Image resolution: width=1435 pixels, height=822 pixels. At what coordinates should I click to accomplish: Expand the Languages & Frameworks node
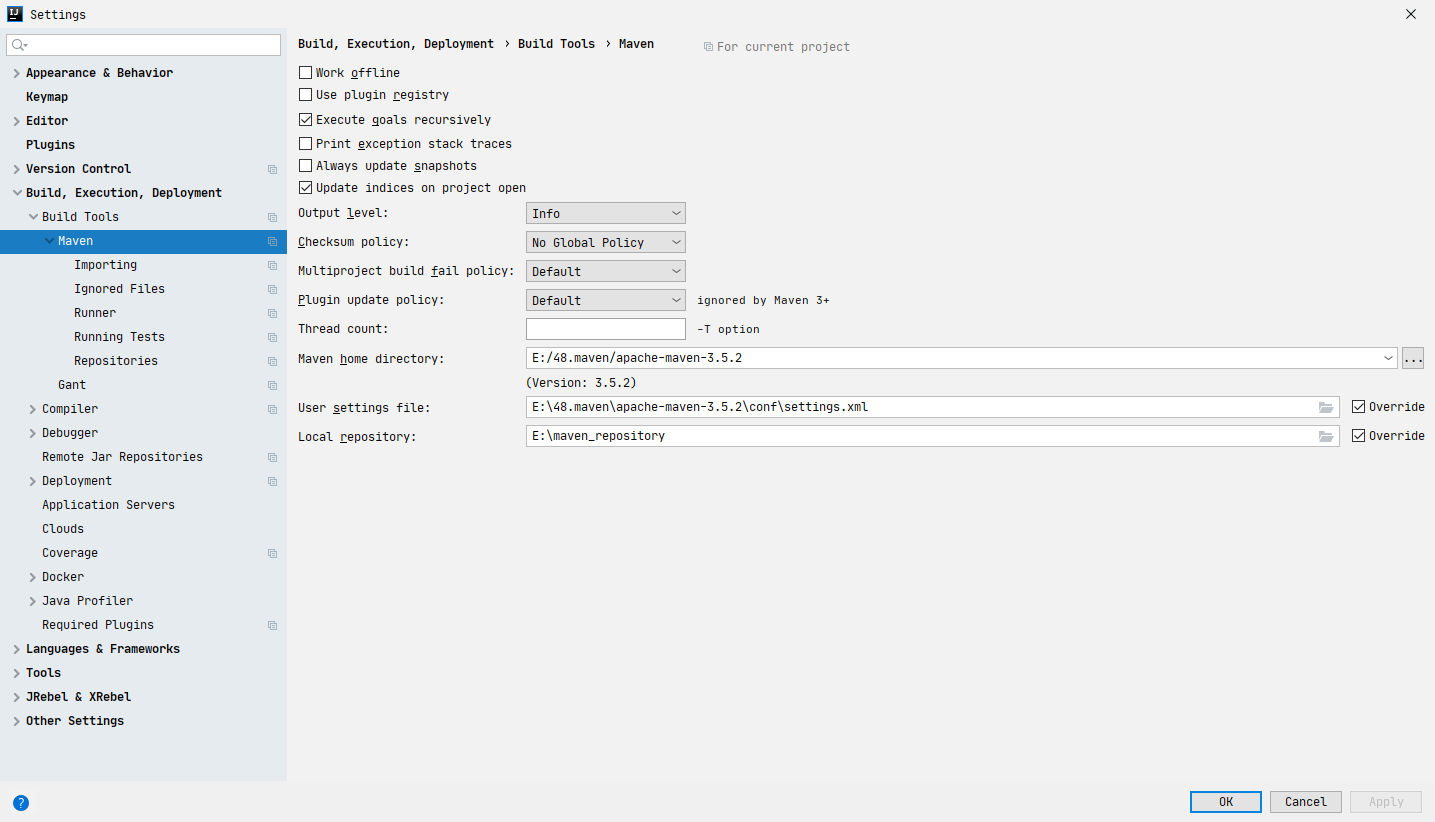point(16,649)
